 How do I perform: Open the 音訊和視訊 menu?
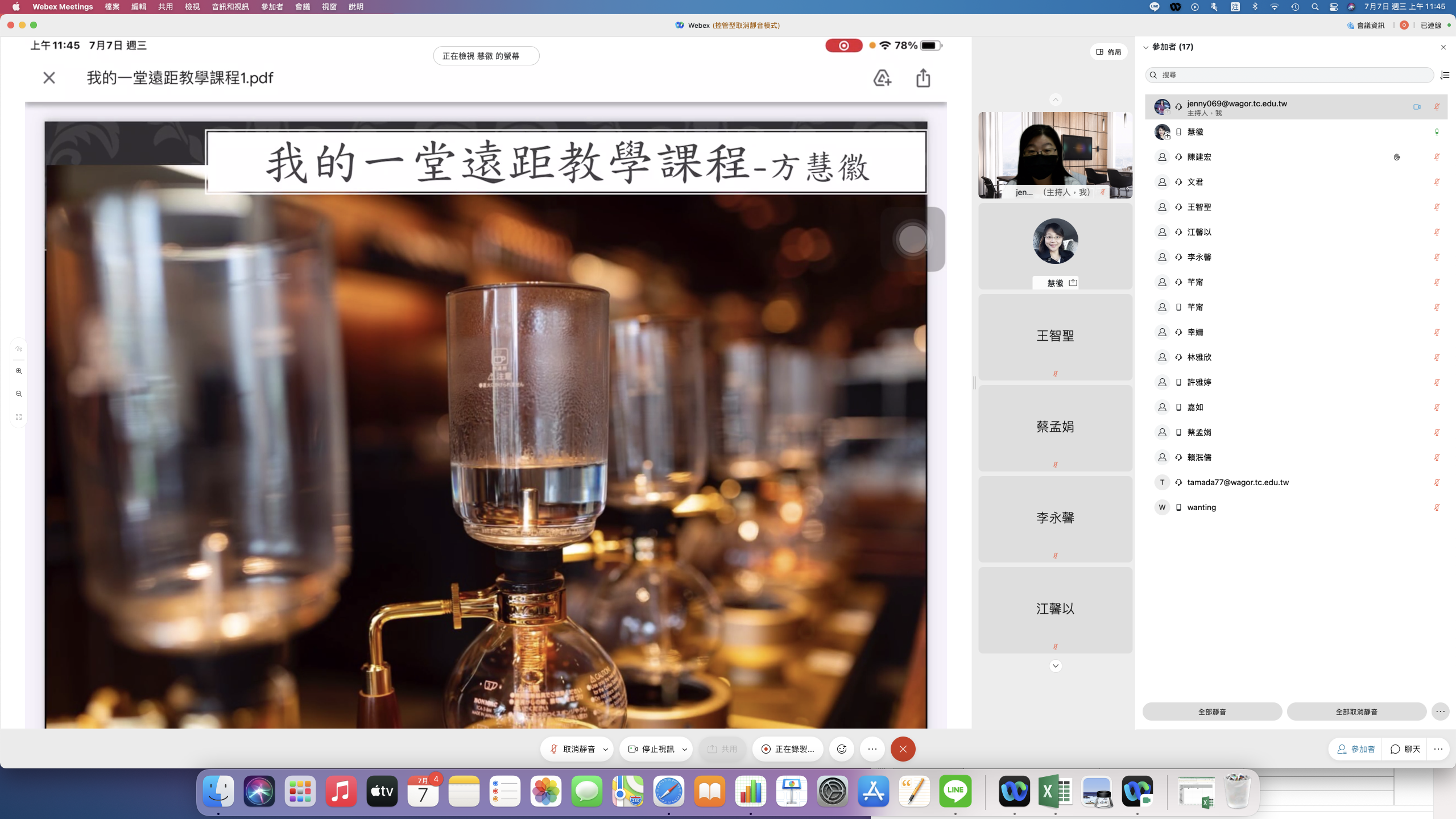coord(230,7)
